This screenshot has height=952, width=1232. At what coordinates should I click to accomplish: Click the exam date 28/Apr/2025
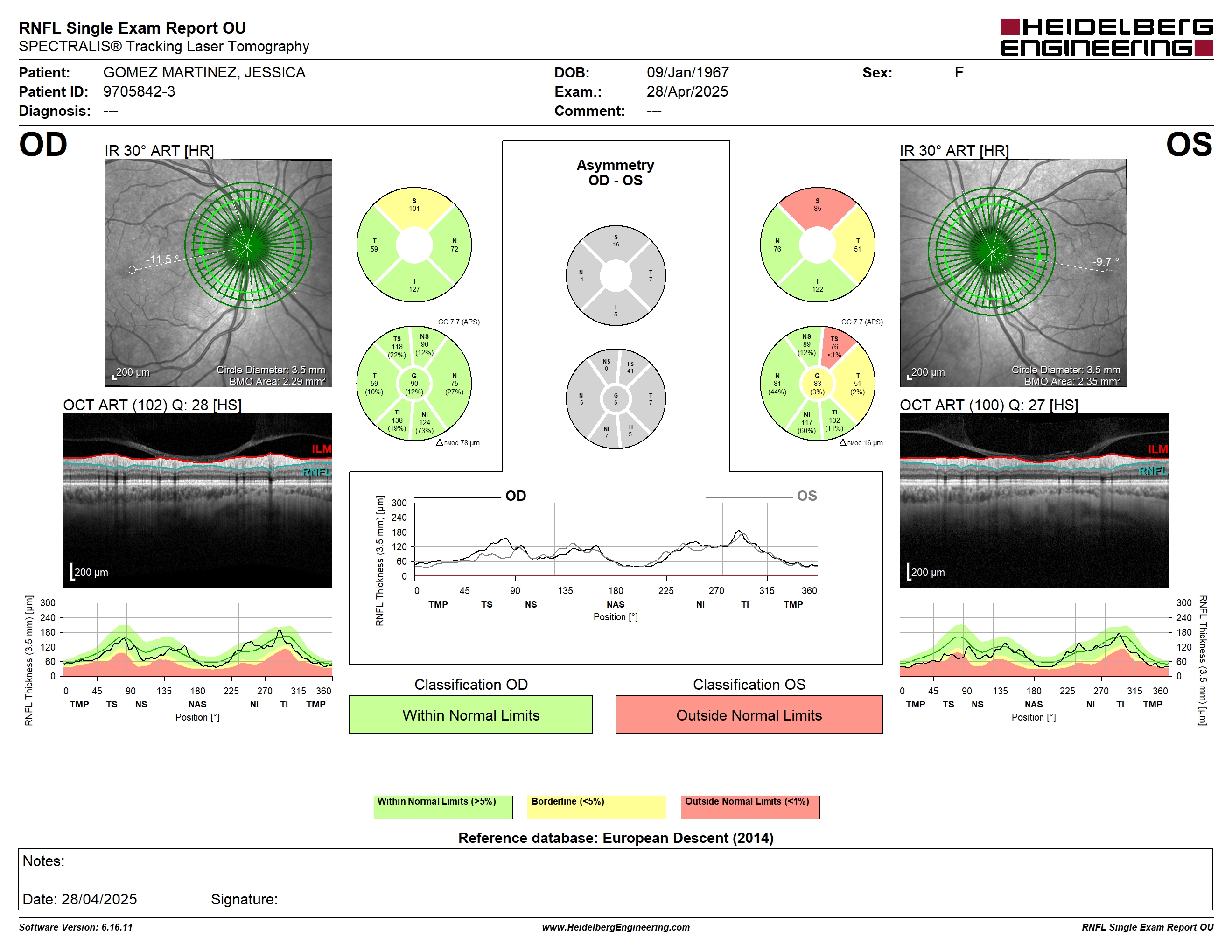687,91
